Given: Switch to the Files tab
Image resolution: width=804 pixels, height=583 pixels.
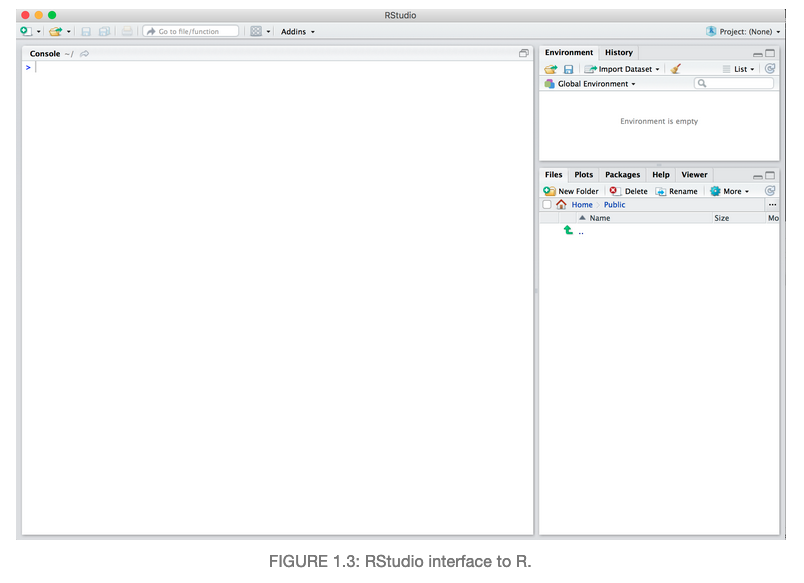Looking at the screenshot, I should [x=553, y=174].
